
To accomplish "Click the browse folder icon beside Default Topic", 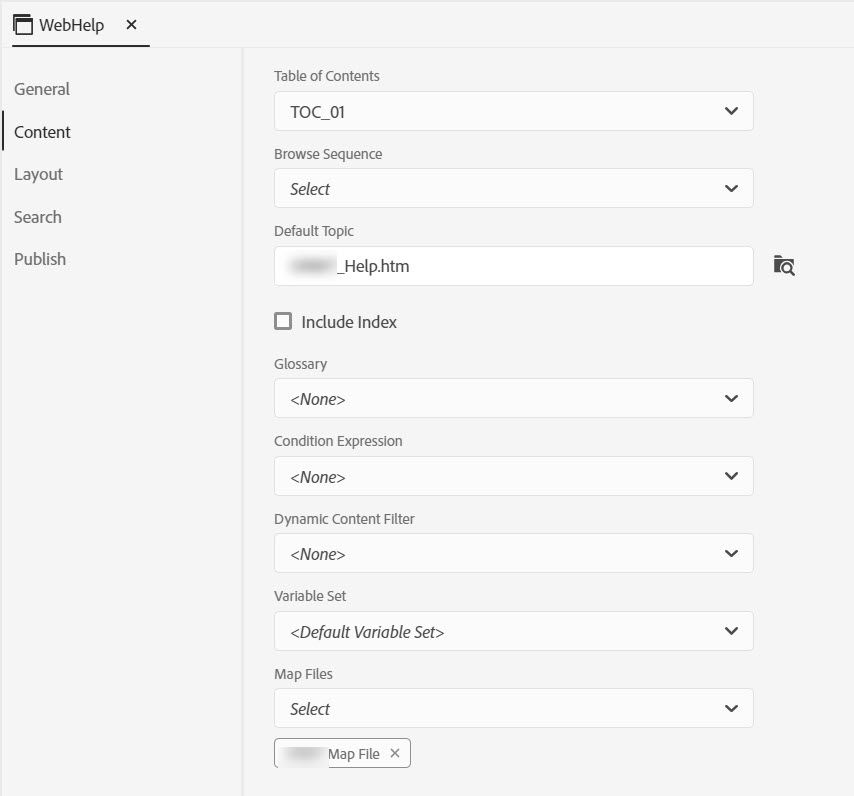I will coord(784,266).
